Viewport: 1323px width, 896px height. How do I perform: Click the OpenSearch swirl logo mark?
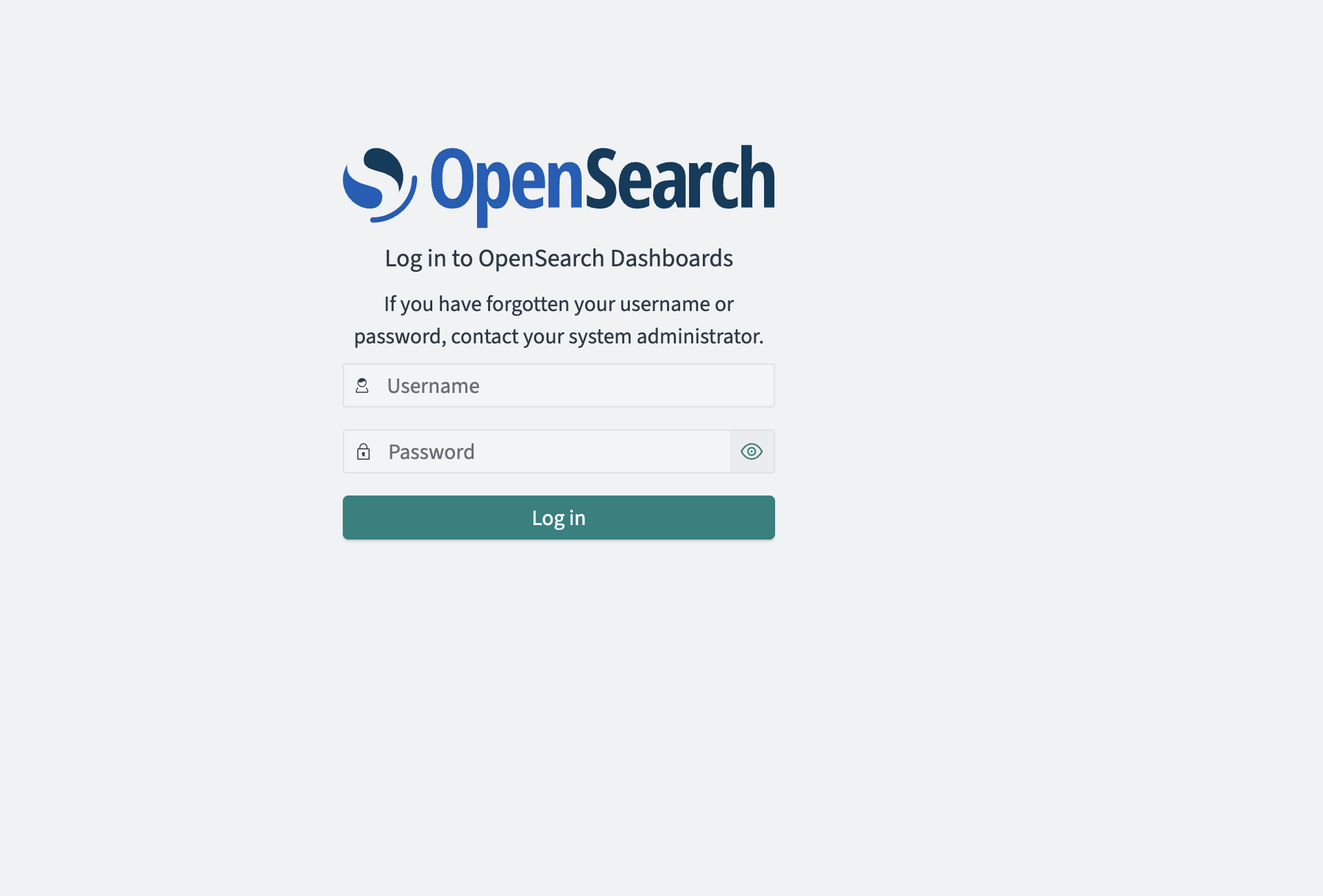pyautogui.click(x=380, y=185)
